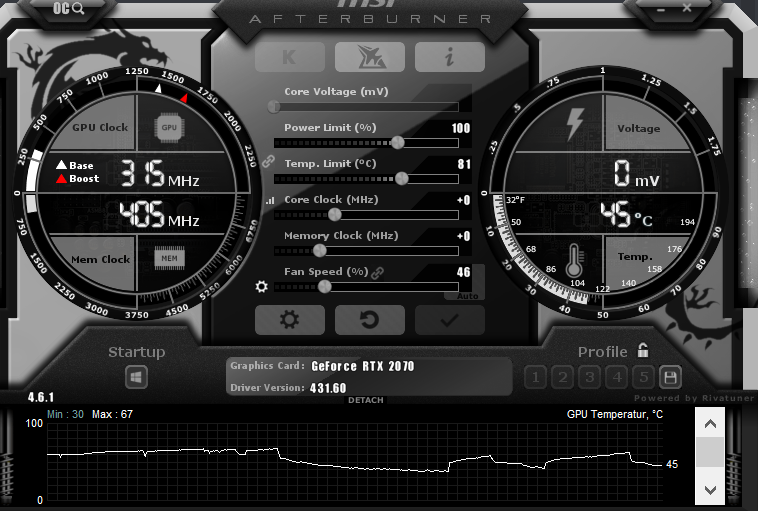Save profile with the floppy disk icon
The image size is (758, 511).
click(x=670, y=377)
